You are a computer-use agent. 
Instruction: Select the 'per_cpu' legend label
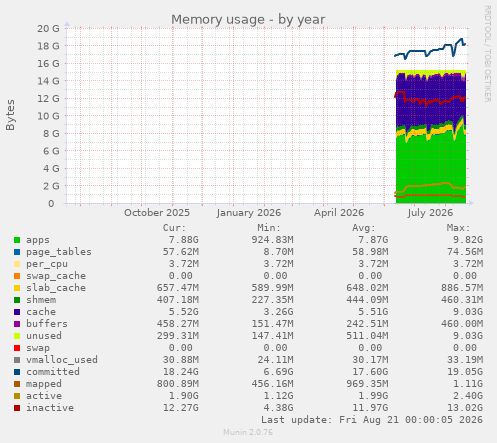(x=47, y=264)
